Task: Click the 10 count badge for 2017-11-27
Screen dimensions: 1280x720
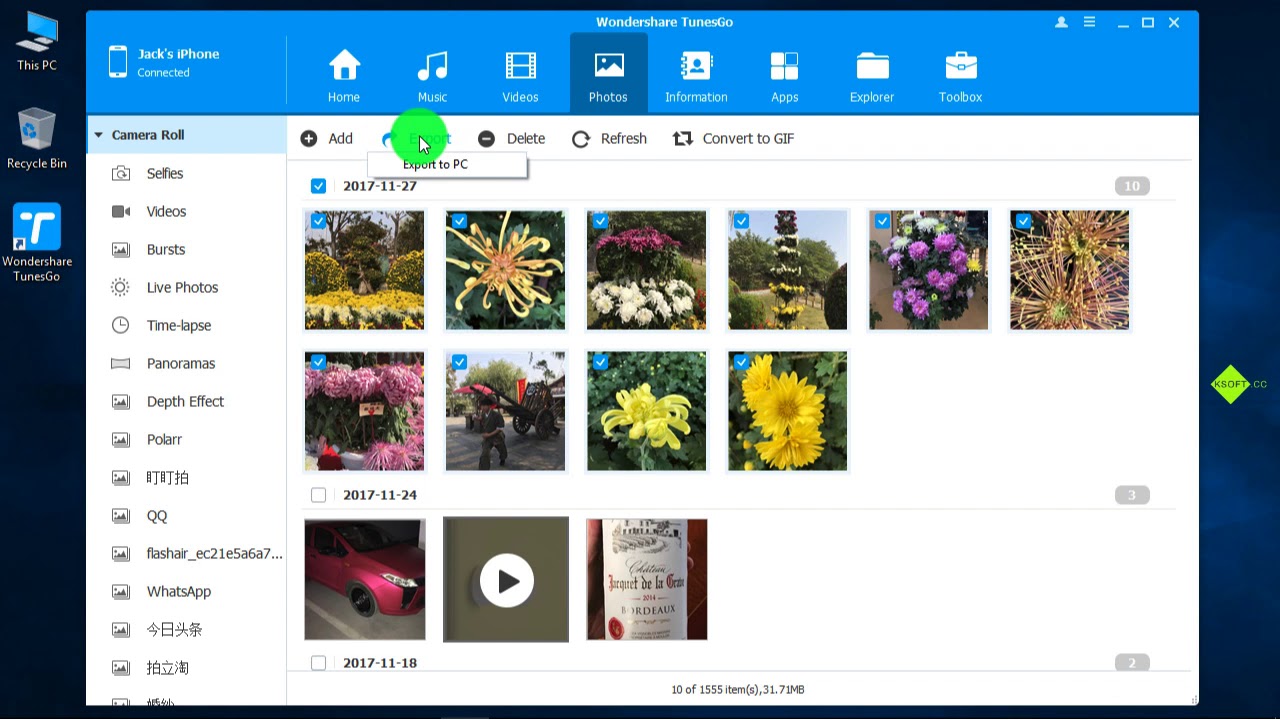Action: click(x=1132, y=186)
